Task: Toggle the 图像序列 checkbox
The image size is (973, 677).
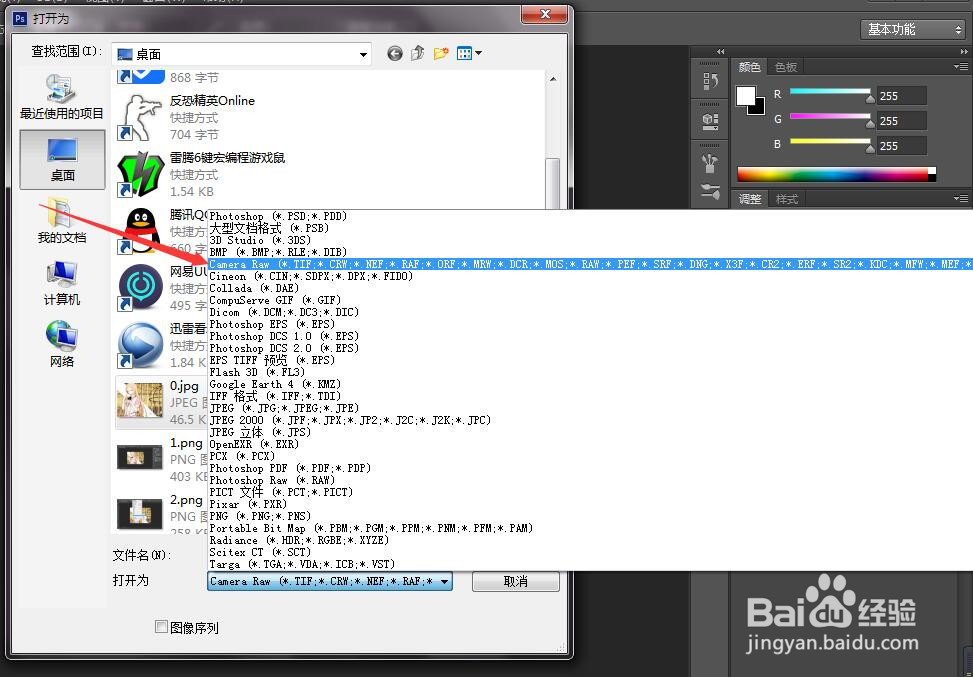Action: pyautogui.click(x=161, y=627)
